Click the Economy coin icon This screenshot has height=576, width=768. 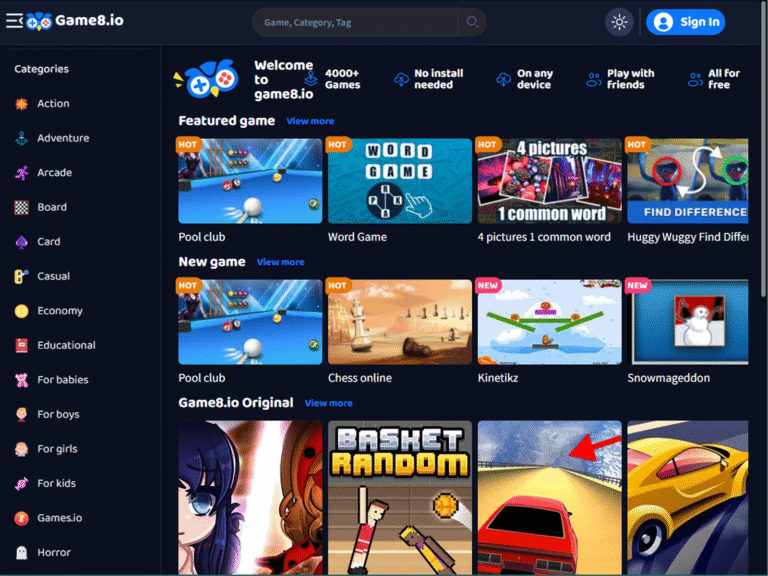click(x=22, y=311)
